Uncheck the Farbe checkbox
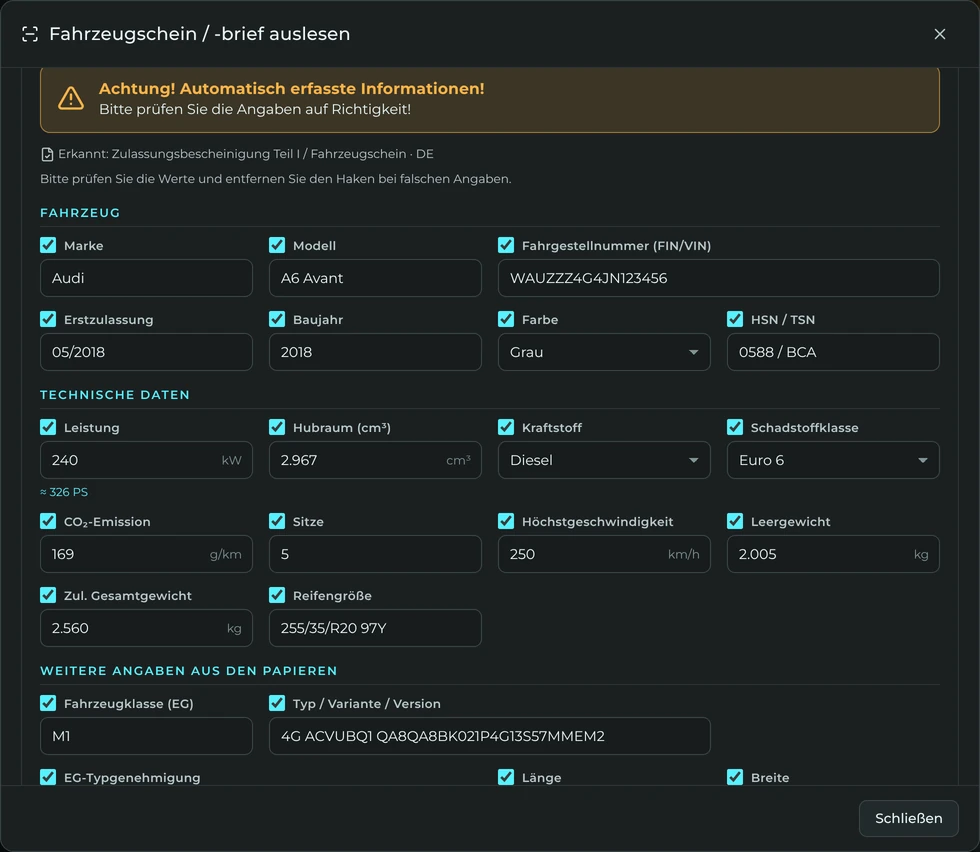Image resolution: width=980 pixels, height=852 pixels. [506, 319]
